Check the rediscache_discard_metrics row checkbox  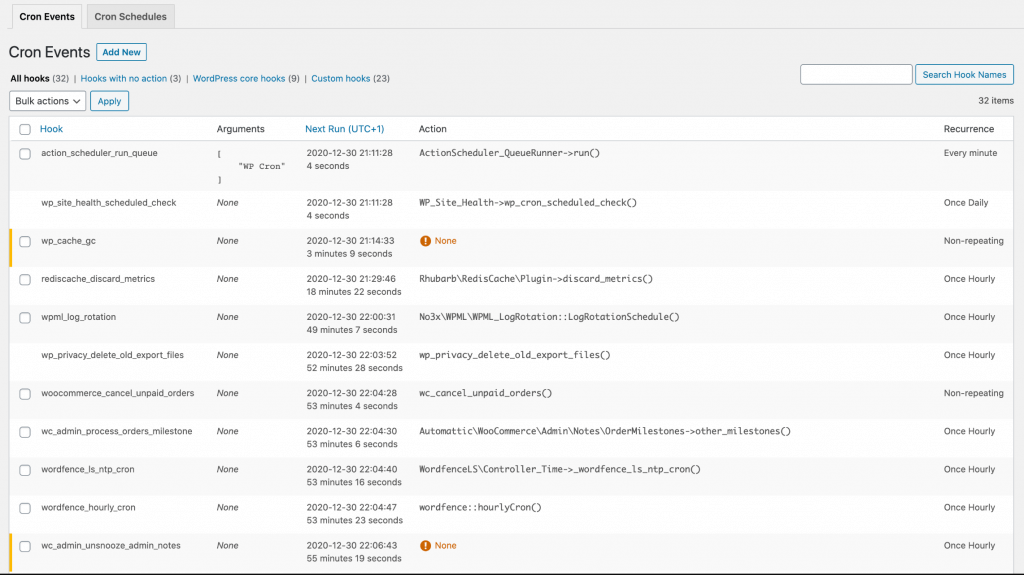(x=25, y=280)
